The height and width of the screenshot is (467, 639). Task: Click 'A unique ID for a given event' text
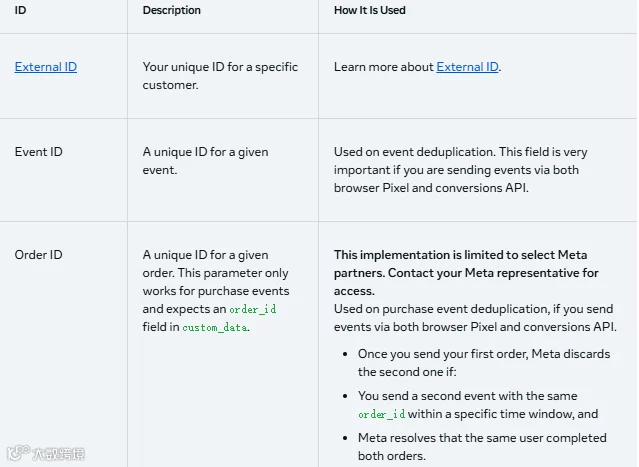205,161
